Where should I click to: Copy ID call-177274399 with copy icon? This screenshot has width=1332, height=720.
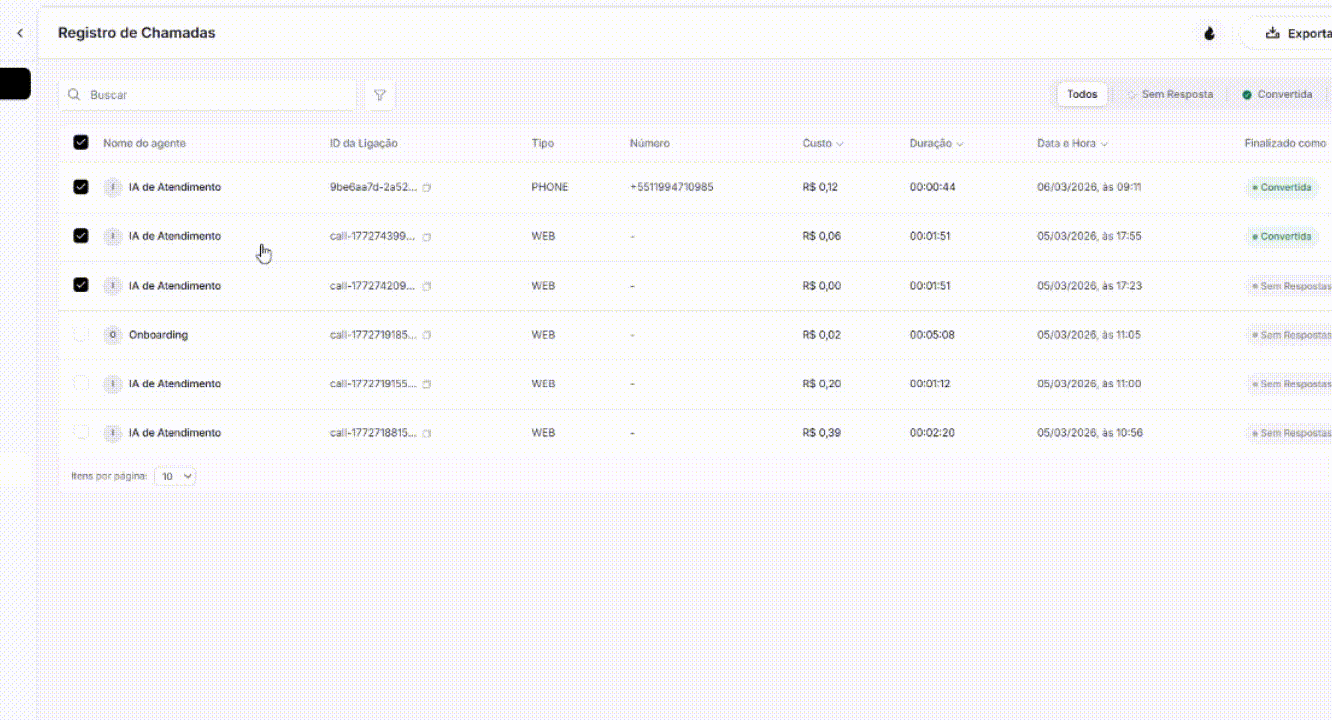click(x=427, y=237)
